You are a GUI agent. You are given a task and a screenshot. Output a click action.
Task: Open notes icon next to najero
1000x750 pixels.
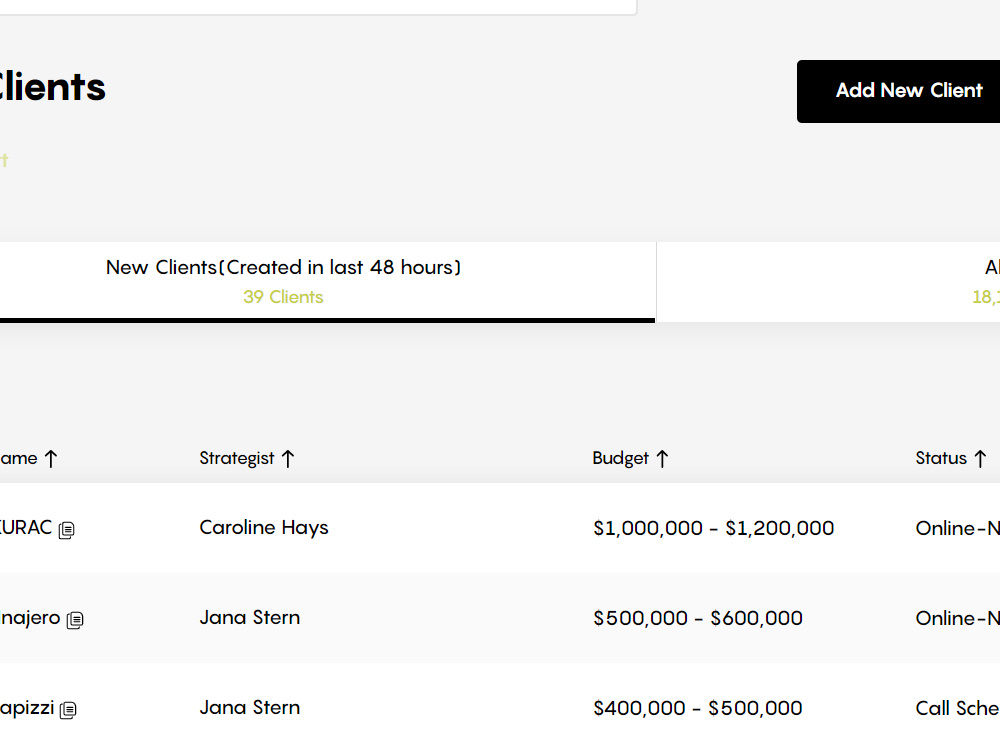point(75,620)
